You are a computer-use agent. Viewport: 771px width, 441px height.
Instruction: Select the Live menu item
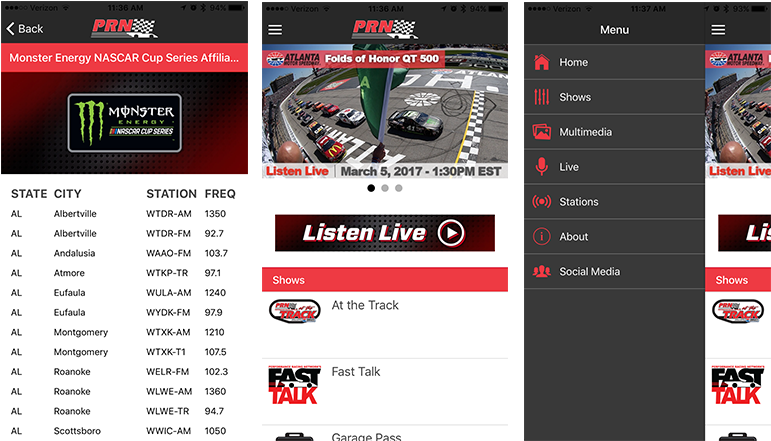tap(614, 167)
